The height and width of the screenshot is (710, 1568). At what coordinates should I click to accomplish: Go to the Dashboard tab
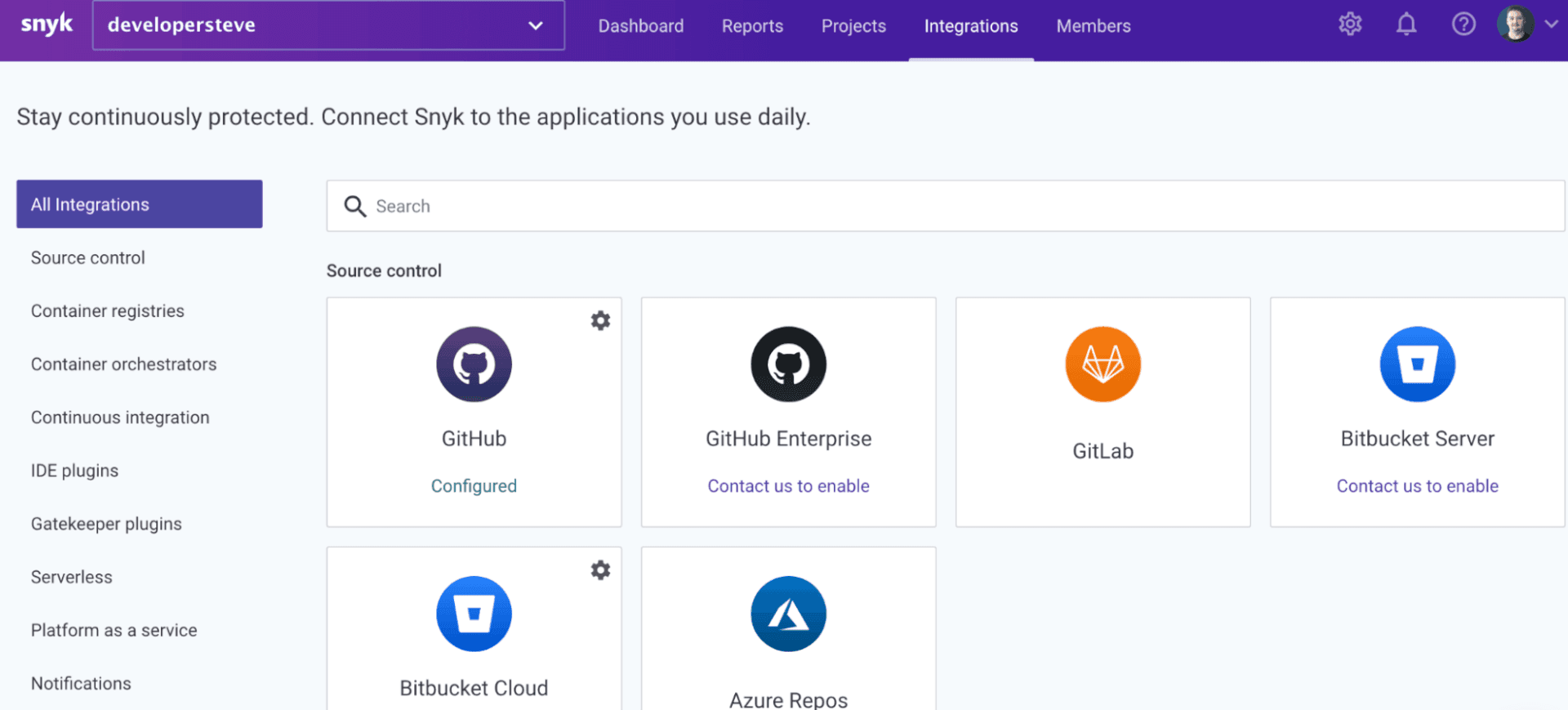click(640, 26)
